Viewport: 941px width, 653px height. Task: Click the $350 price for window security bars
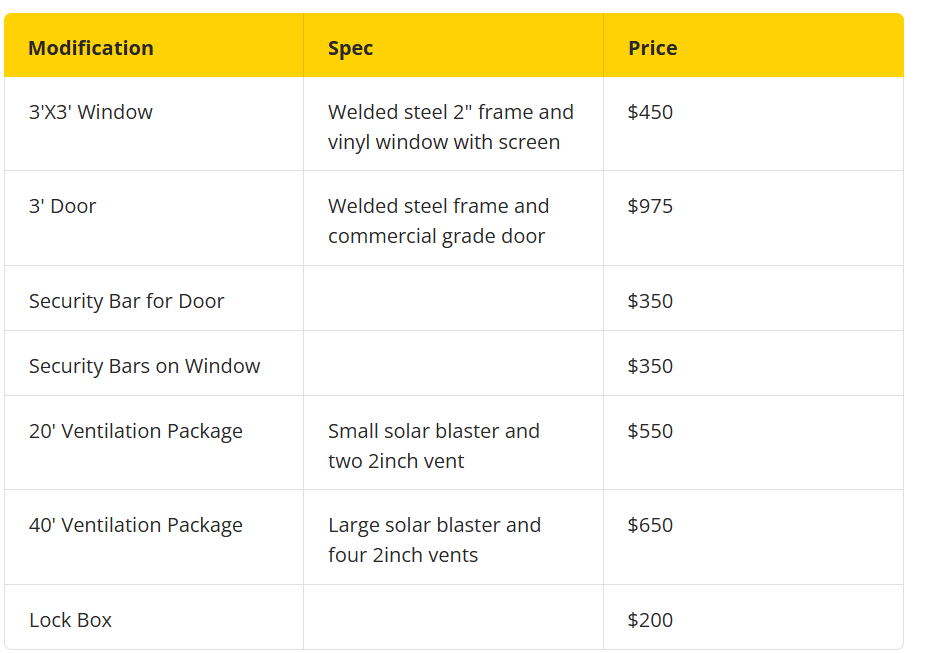(x=650, y=366)
